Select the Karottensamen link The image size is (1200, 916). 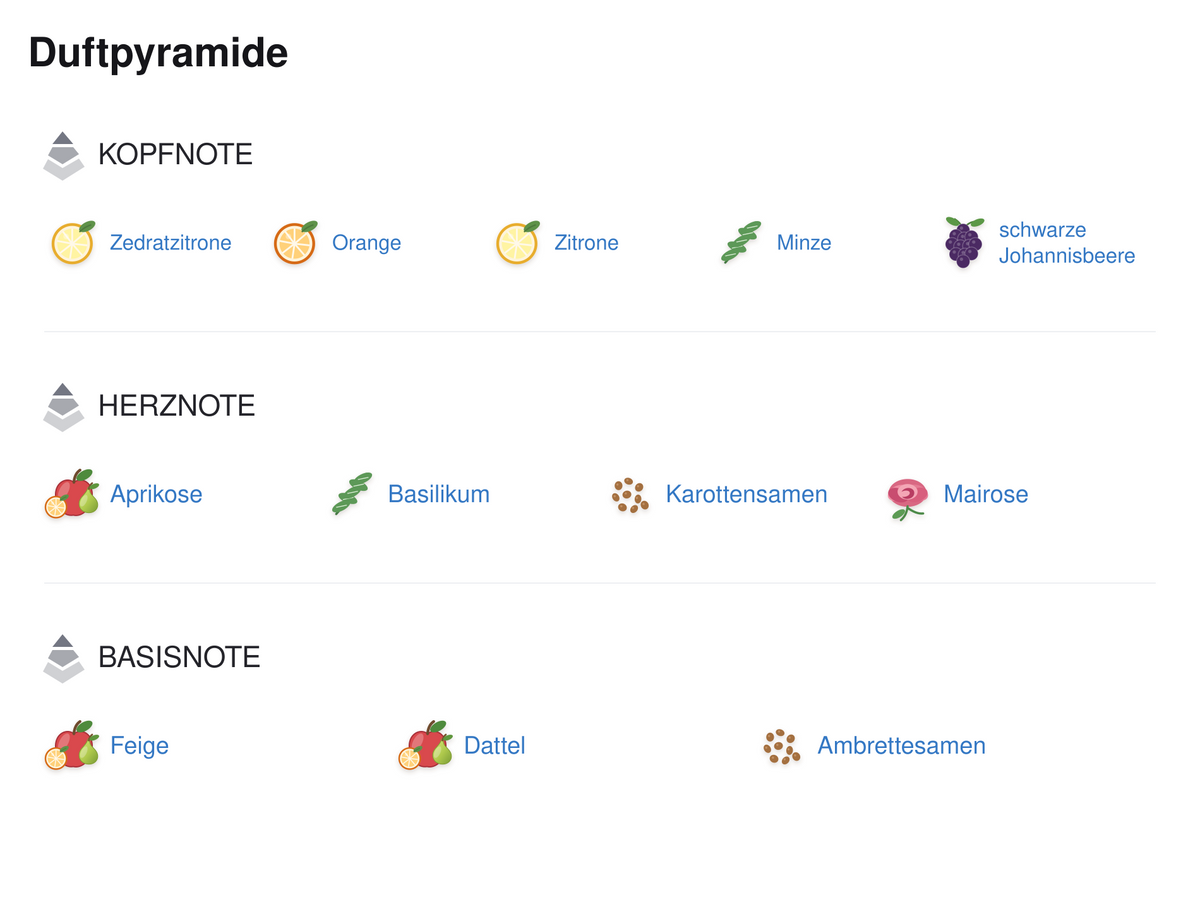[747, 494]
